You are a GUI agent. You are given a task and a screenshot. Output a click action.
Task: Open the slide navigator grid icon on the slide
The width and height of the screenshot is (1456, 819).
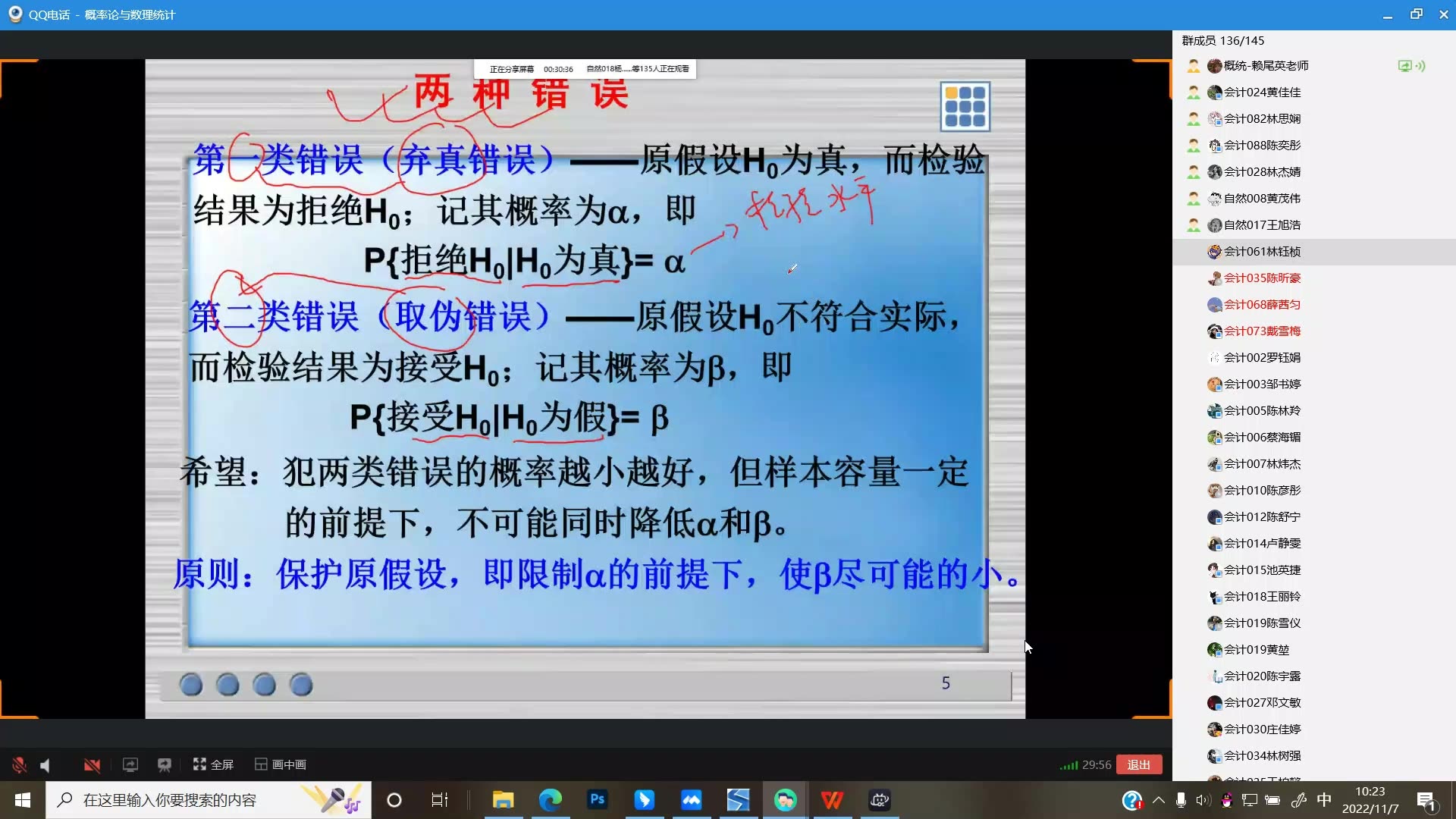coord(965,107)
